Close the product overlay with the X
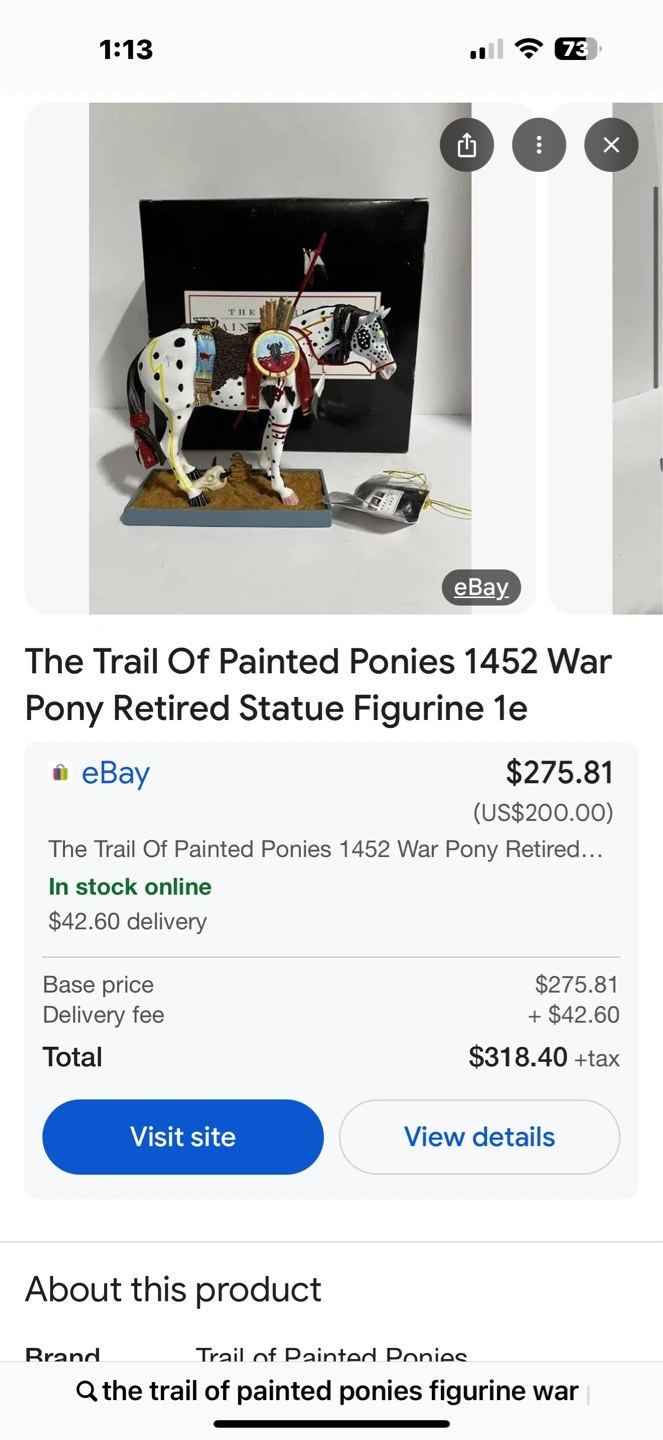Screen dimensions: 663x1440 click(x=611, y=146)
